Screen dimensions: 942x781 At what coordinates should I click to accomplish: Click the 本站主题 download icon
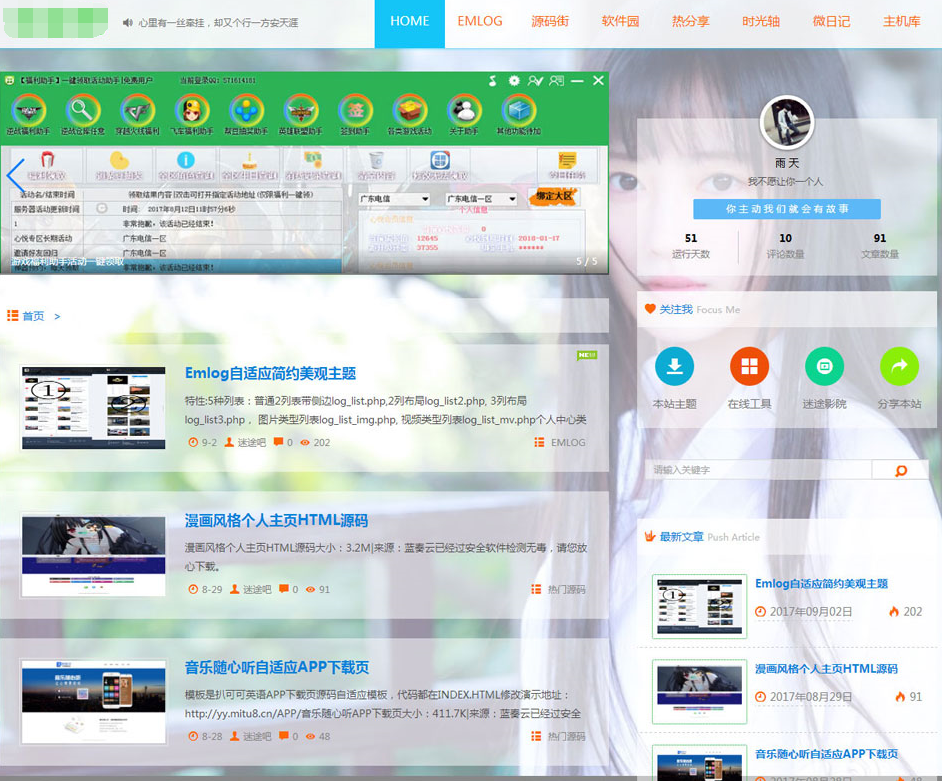pyautogui.click(x=675, y=367)
